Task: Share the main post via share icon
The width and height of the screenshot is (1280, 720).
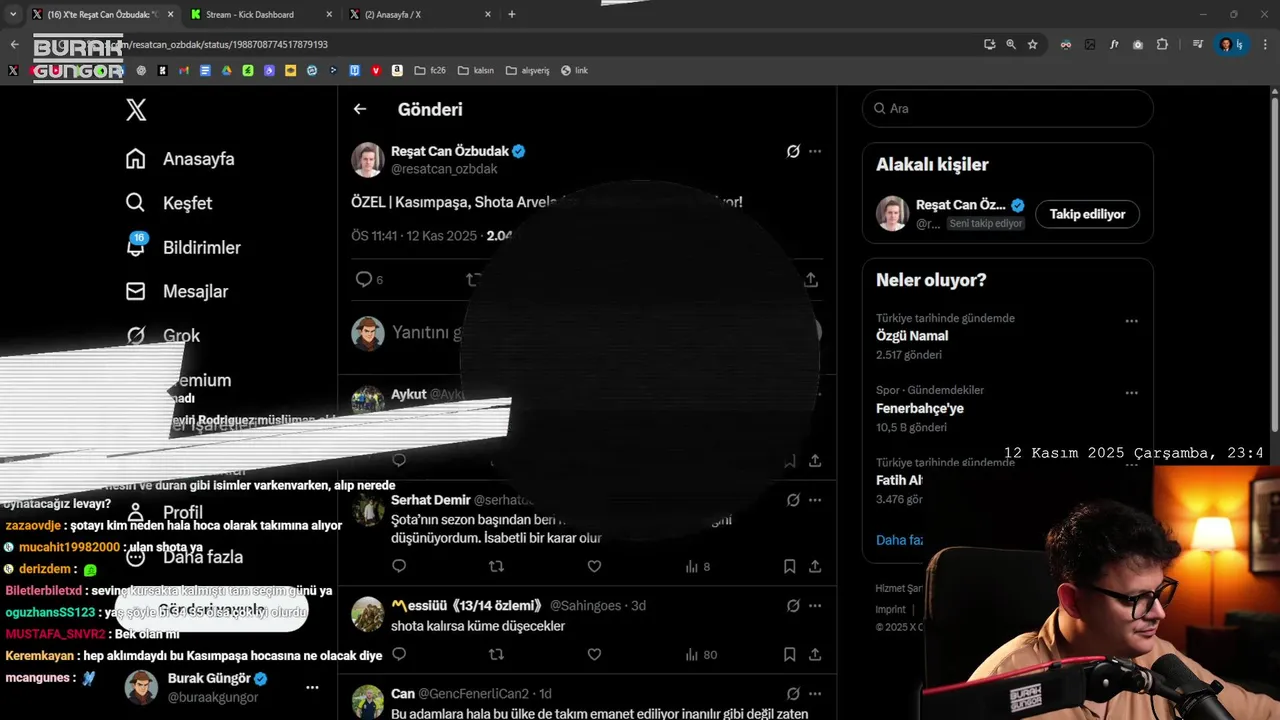Action: pos(811,280)
